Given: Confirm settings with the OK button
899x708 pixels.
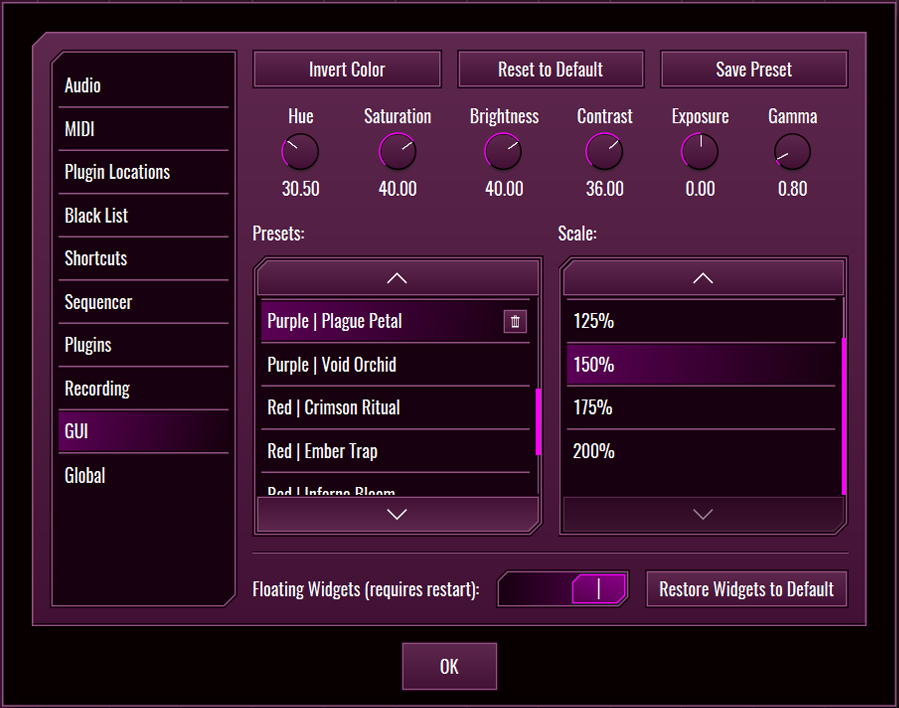Looking at the screenshot, I should pyautogui.click(x=450, y=666).
